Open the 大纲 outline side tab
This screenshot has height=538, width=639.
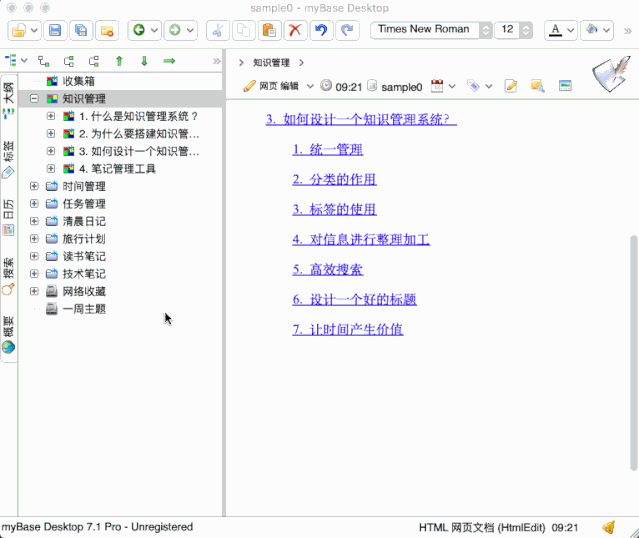pyautogui.click(x=9, y=100)
